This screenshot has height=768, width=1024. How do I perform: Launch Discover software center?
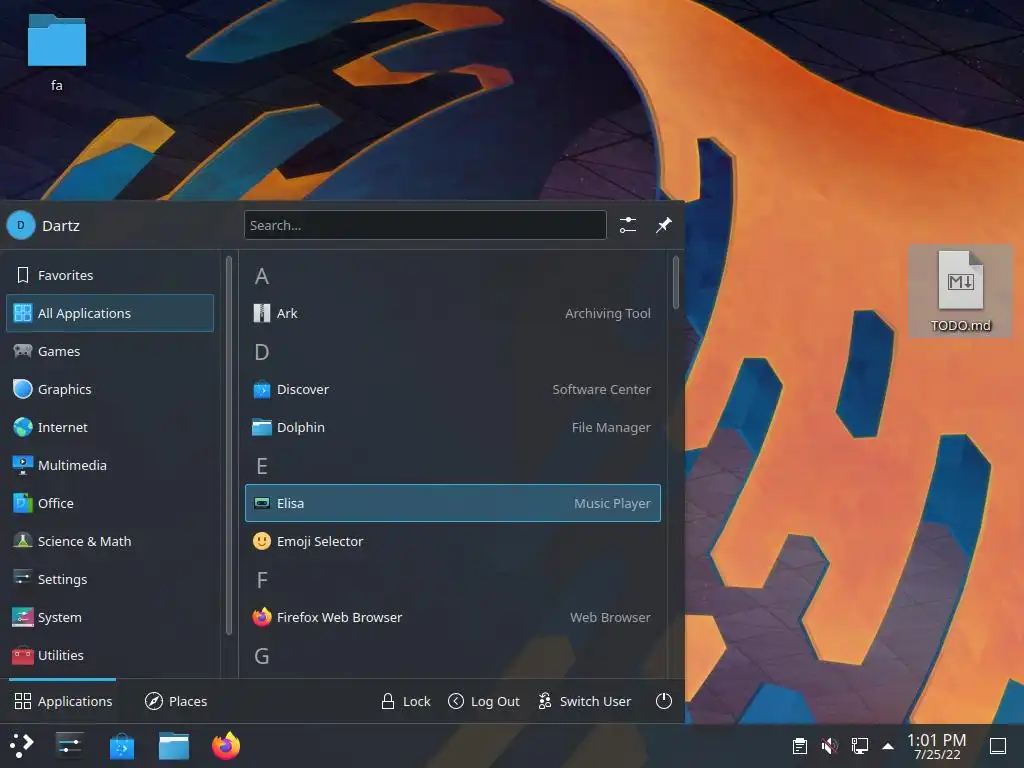[x=453, y=389]
